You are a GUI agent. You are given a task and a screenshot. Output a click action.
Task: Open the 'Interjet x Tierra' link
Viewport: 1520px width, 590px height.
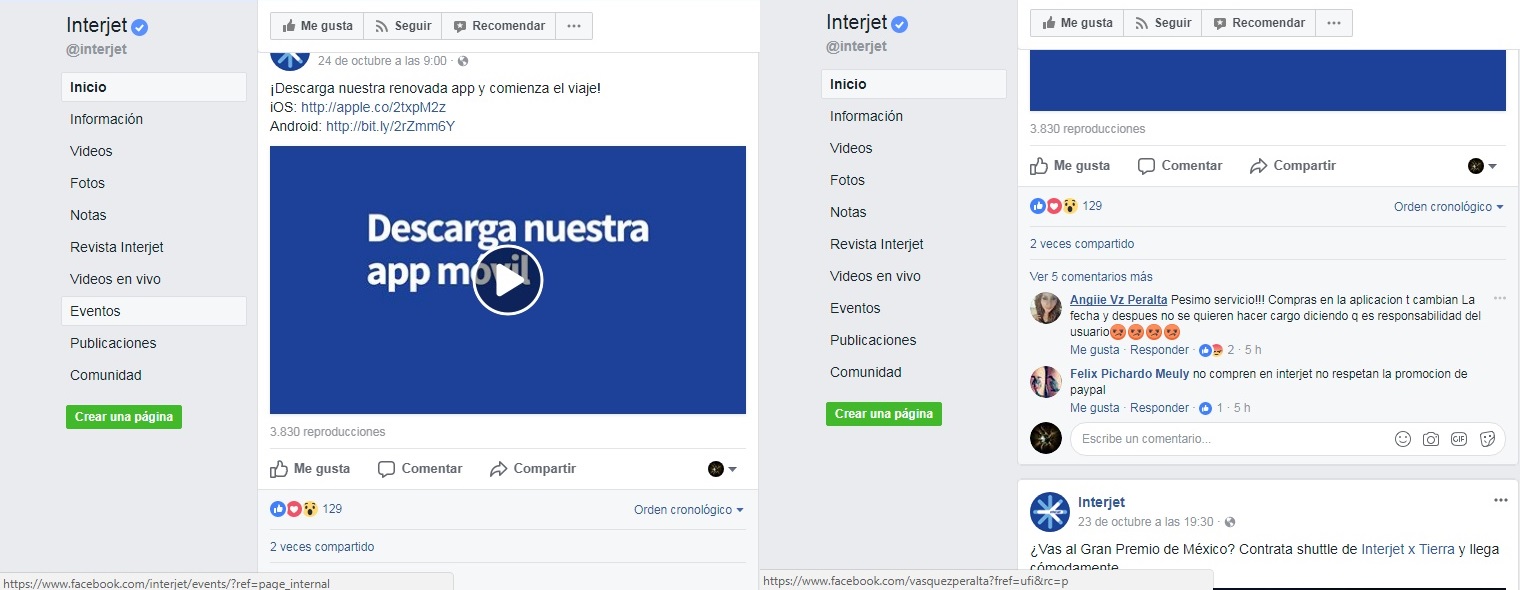point(1408,549)
